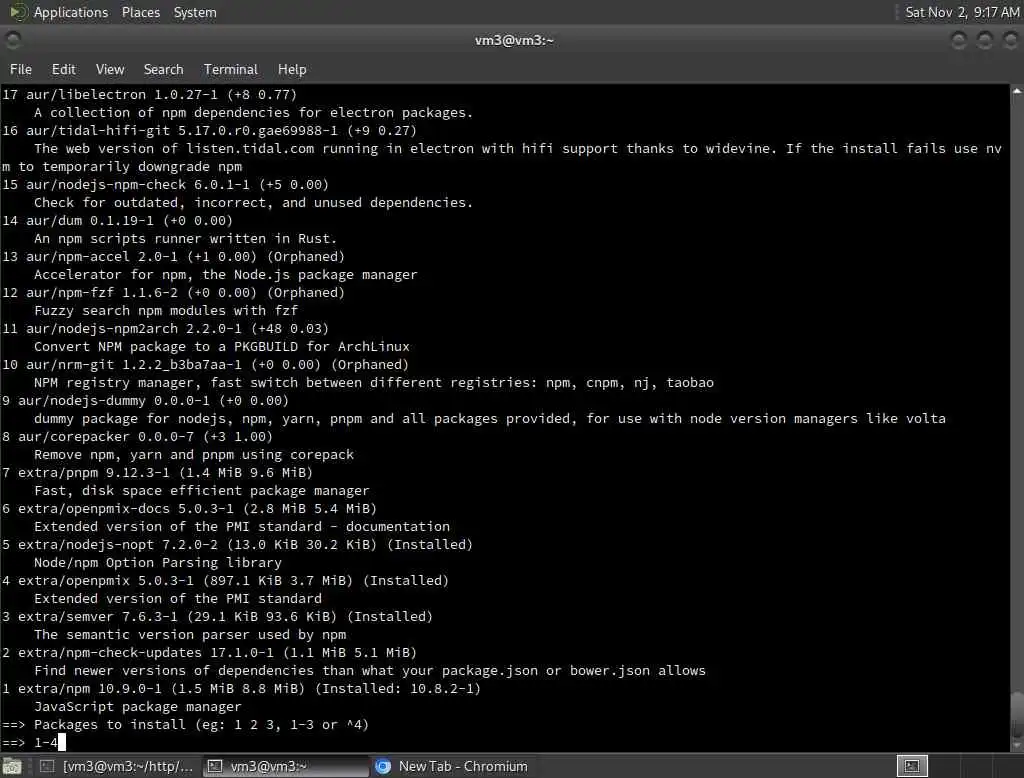Click the clock showing Sat Nov 2
This screenshot has height=778, width=1024.
coord(962,12)
